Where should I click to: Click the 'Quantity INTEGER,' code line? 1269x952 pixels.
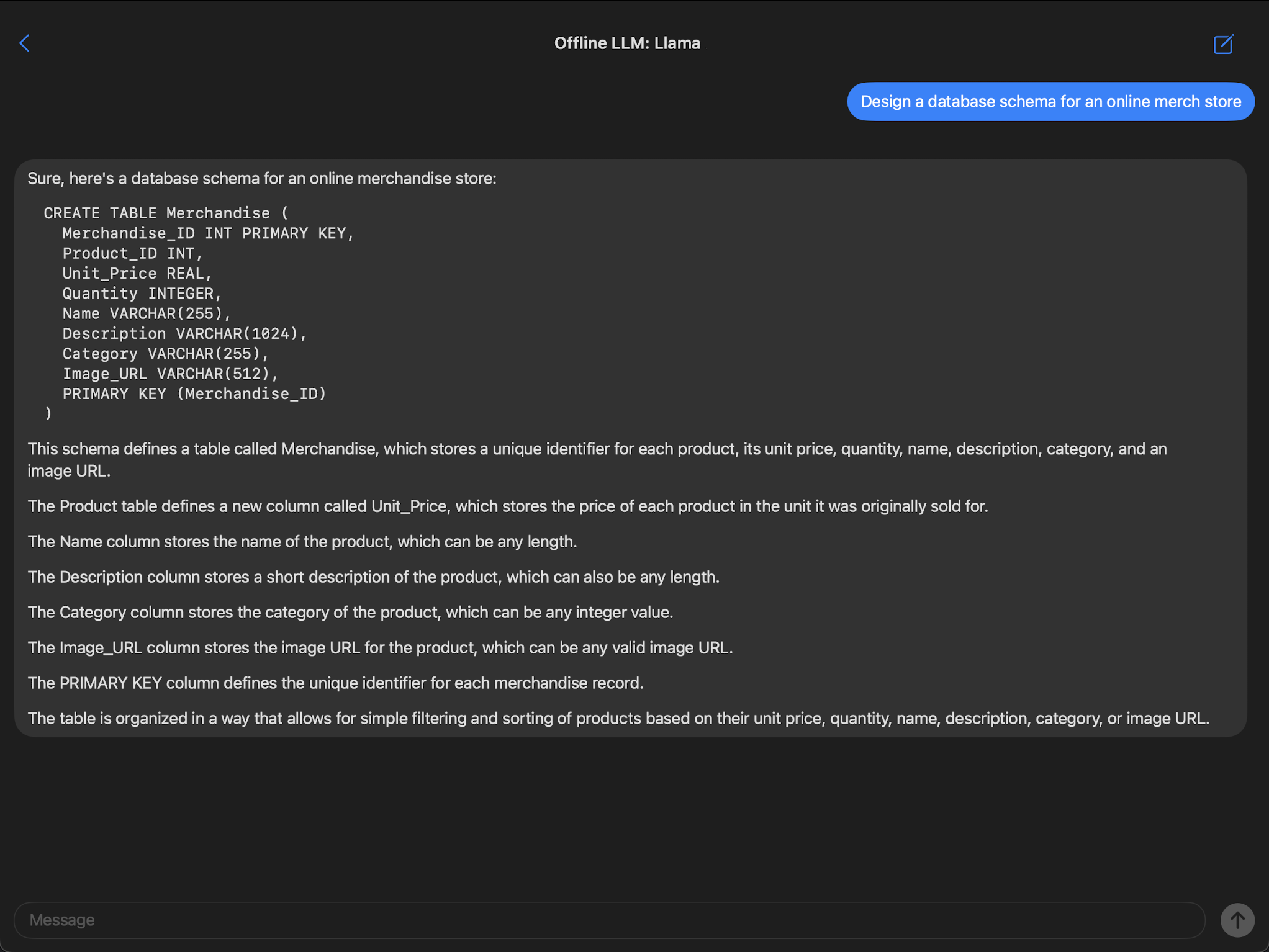142,294
